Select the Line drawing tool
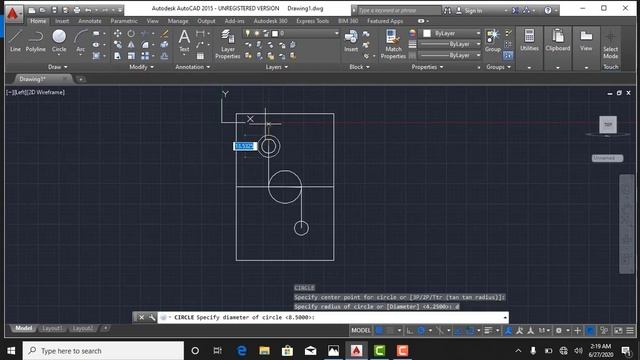This screenshot has height=360, width=640. coord(15,41)
